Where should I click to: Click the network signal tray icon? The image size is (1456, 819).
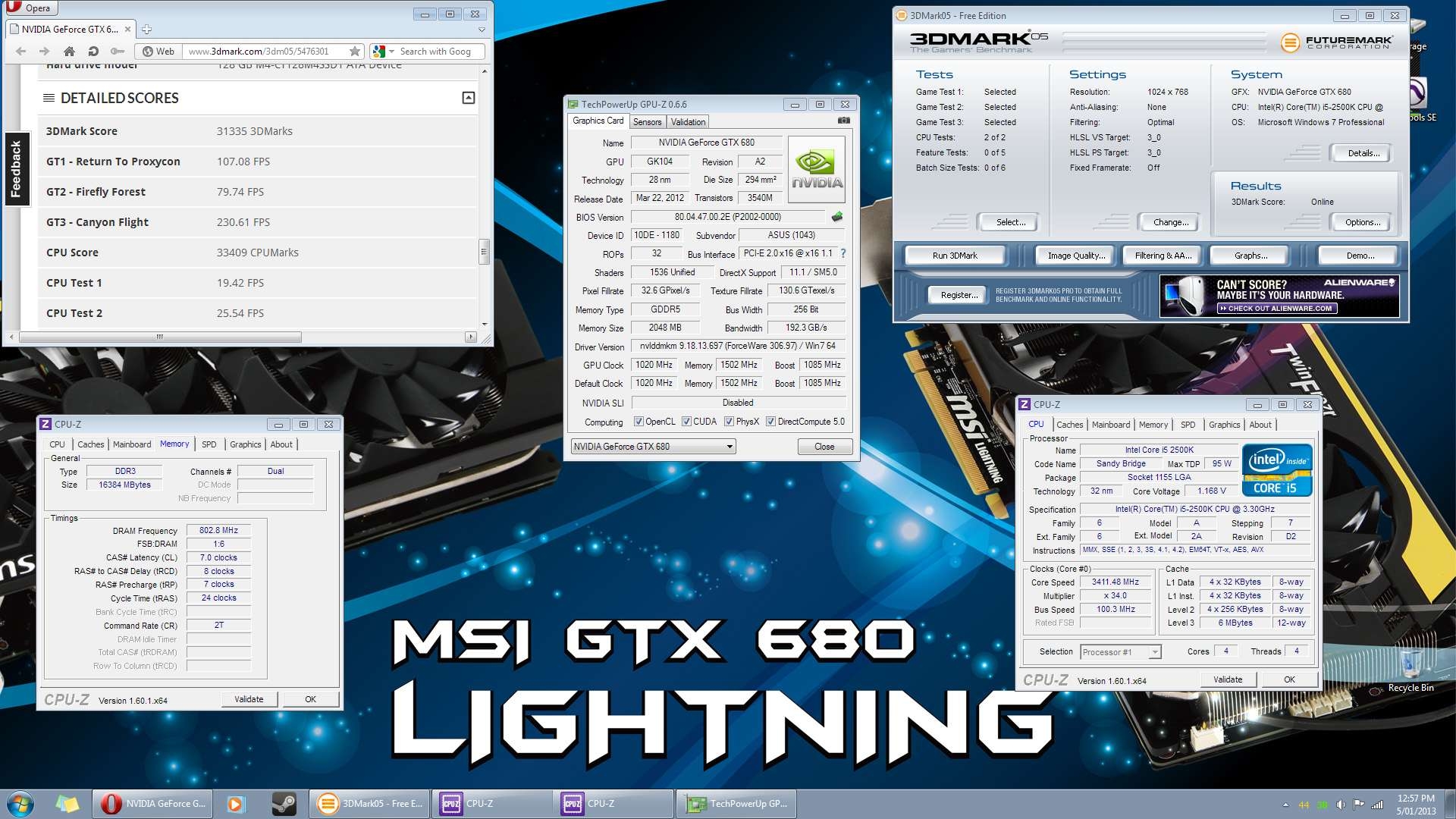1377,805
